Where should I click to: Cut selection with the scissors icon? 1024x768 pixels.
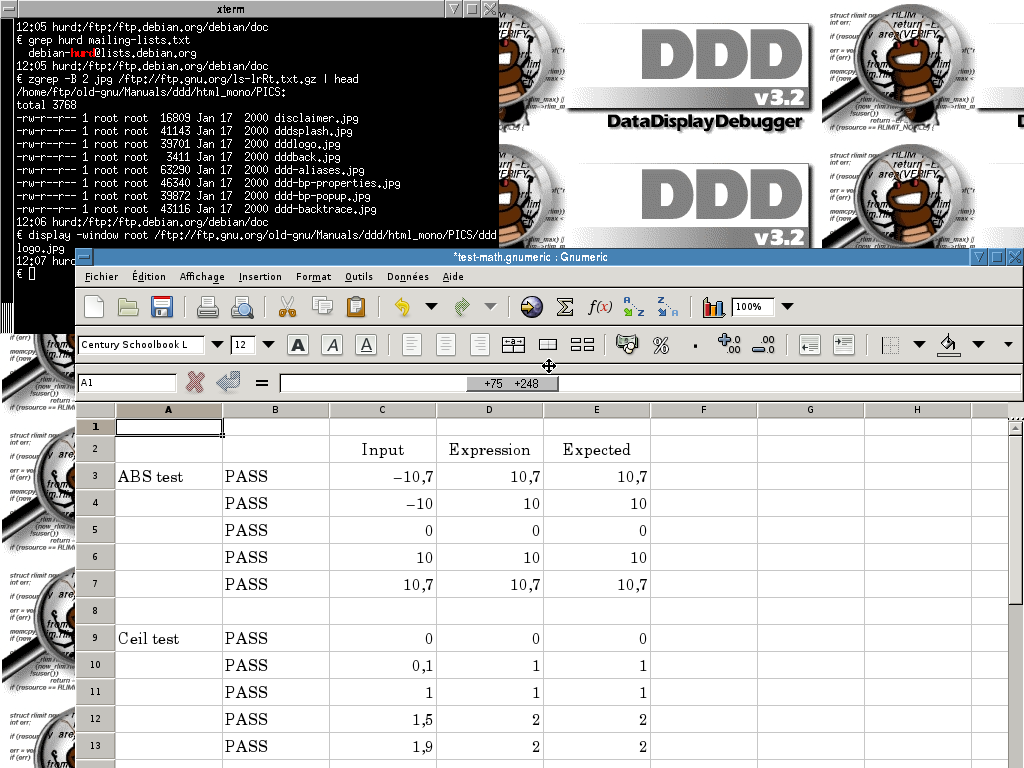(287, 307)
